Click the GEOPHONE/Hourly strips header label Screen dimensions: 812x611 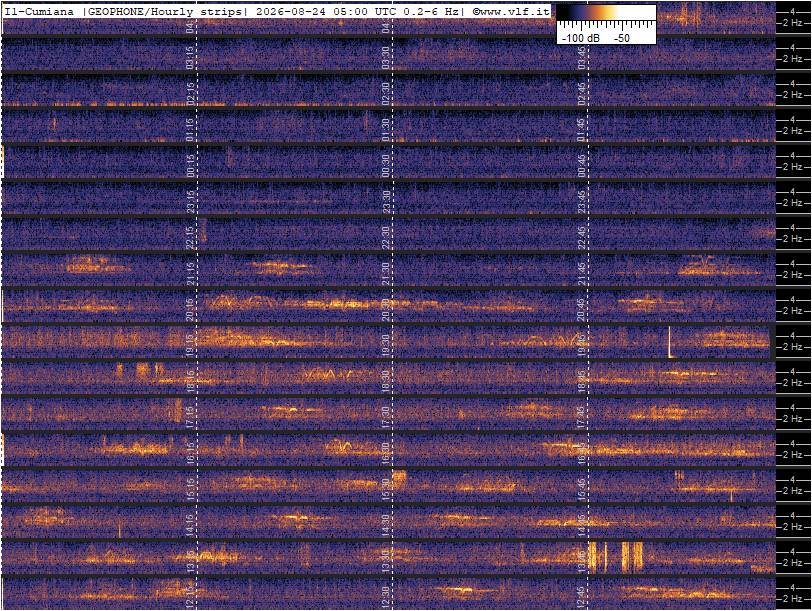coord(164,12)
